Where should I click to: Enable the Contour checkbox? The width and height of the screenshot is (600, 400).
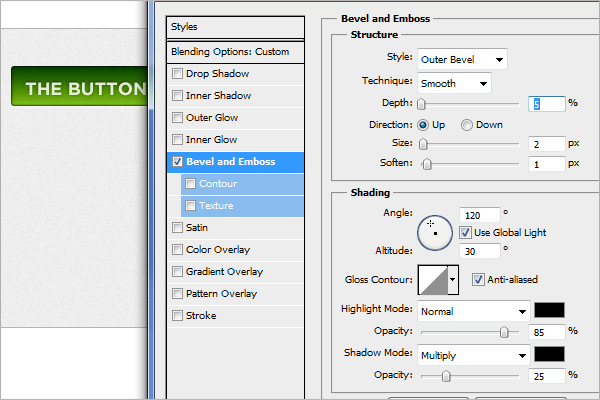click(190, 183)
